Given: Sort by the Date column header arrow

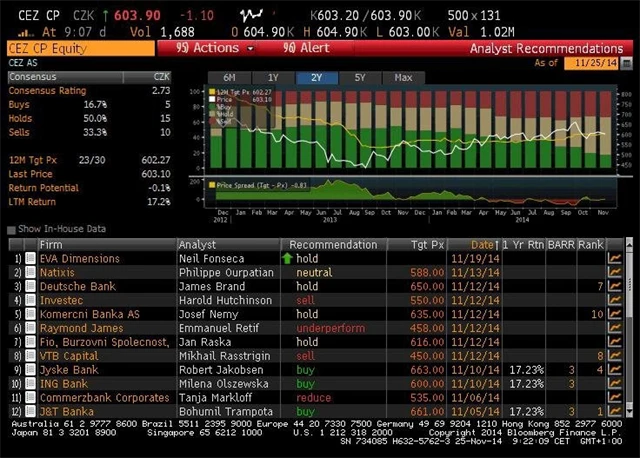Looking at the screenshot, I should (496, 244).
